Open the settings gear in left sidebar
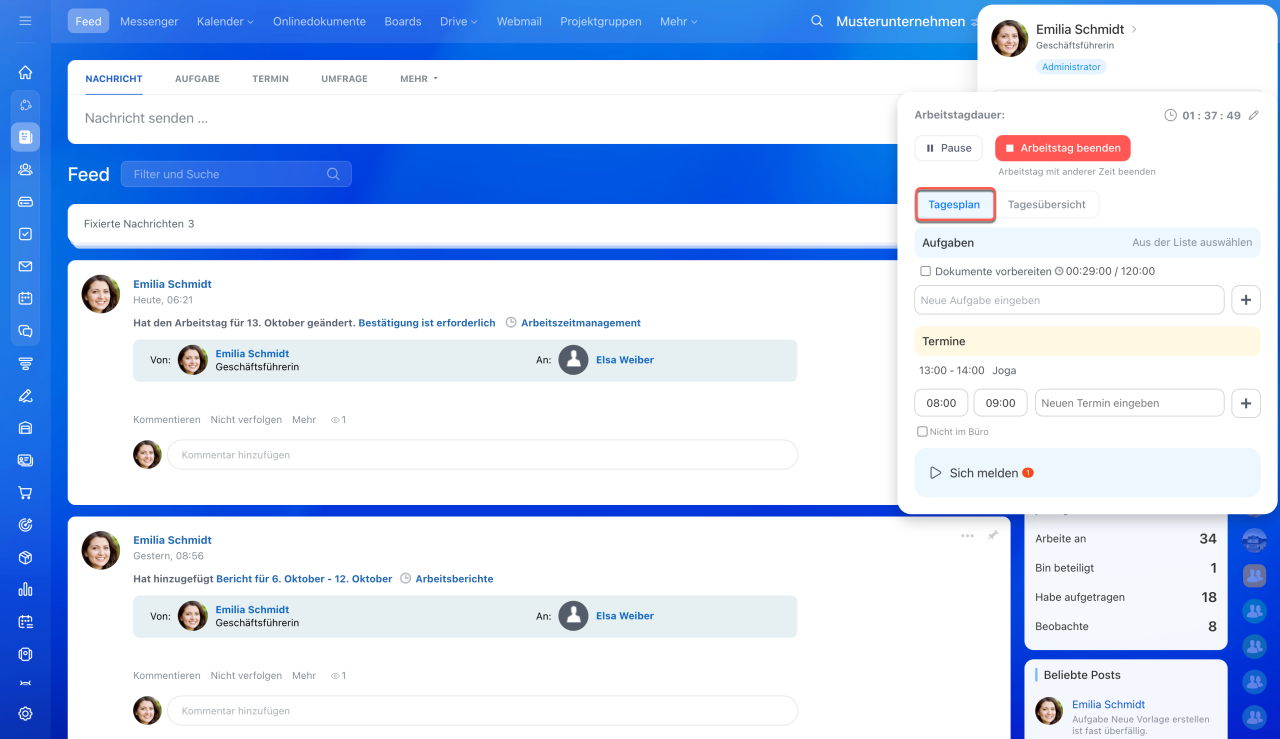 pyautogui.click(x=25, y=713)
